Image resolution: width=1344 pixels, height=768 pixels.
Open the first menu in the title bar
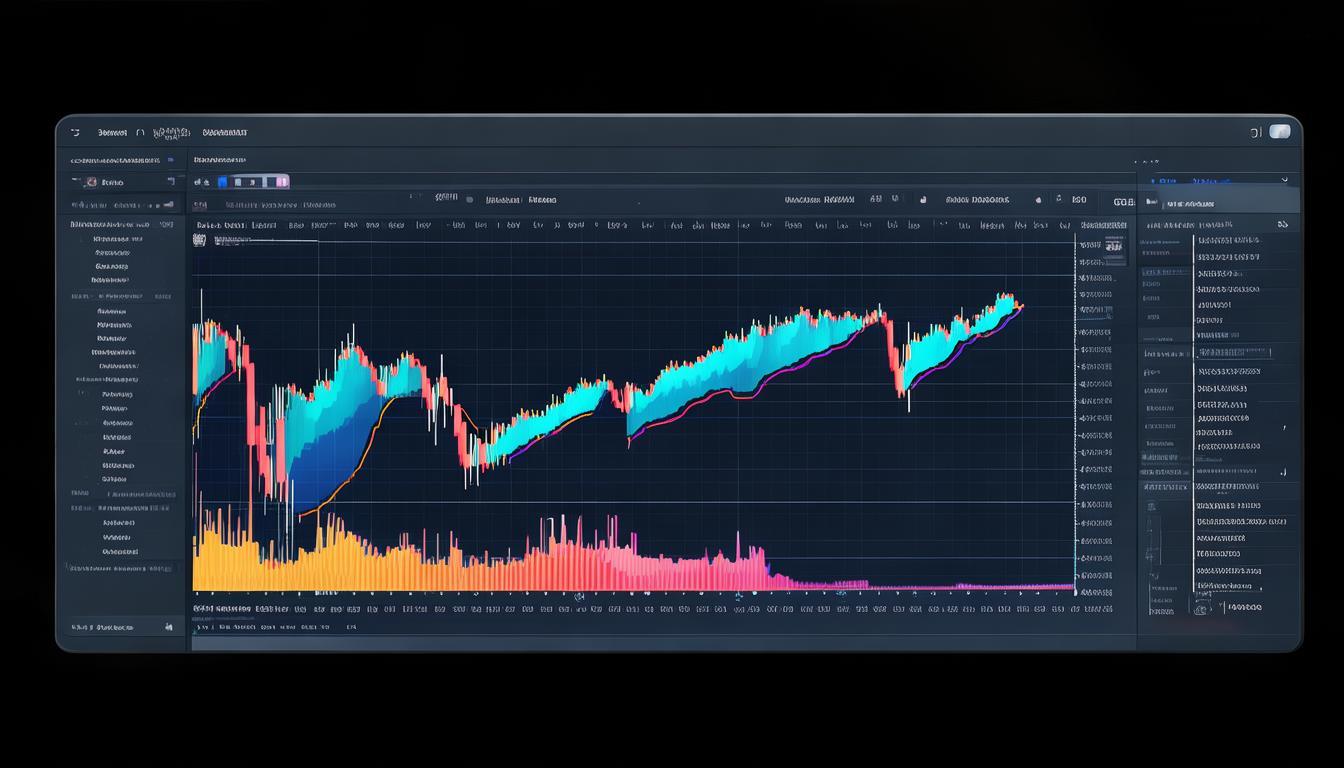(x=112, y=132)
